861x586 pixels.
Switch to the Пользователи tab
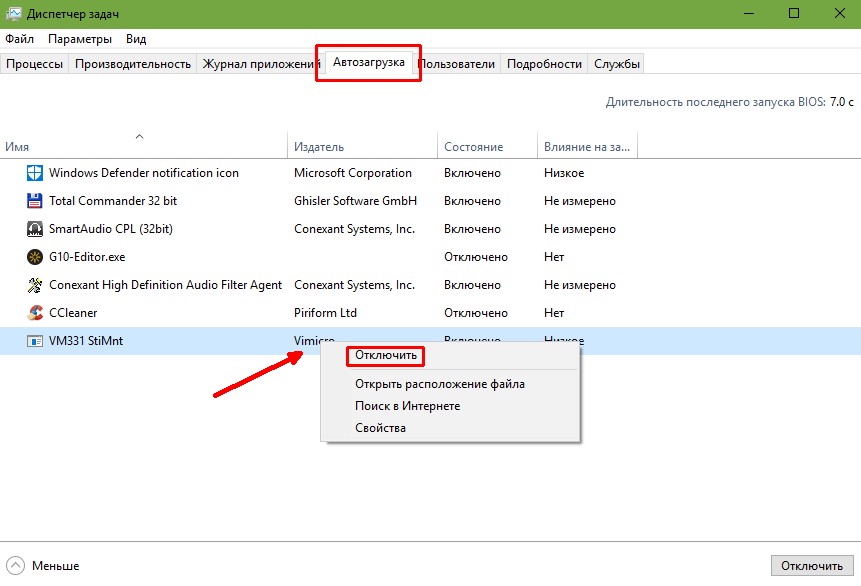point(456,64)
